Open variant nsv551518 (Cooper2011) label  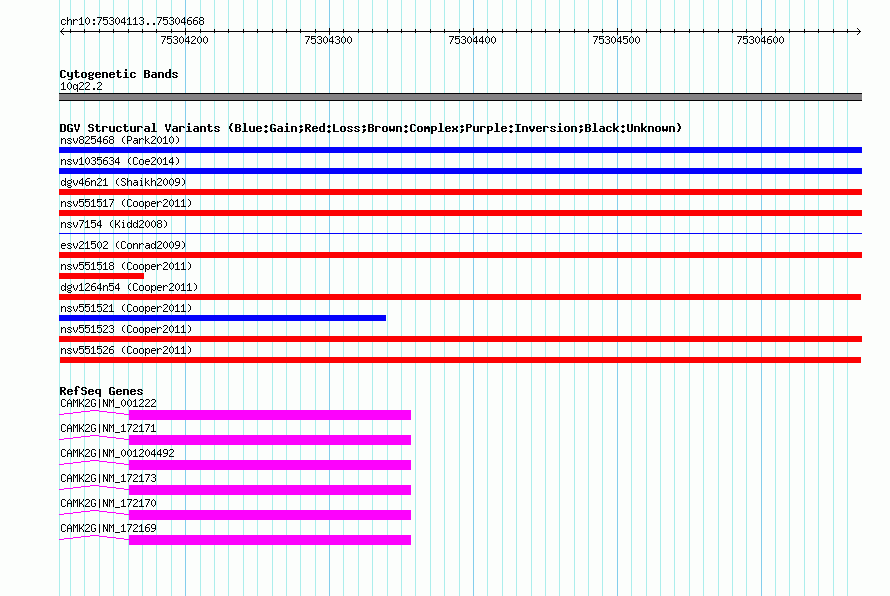point(126,266)
